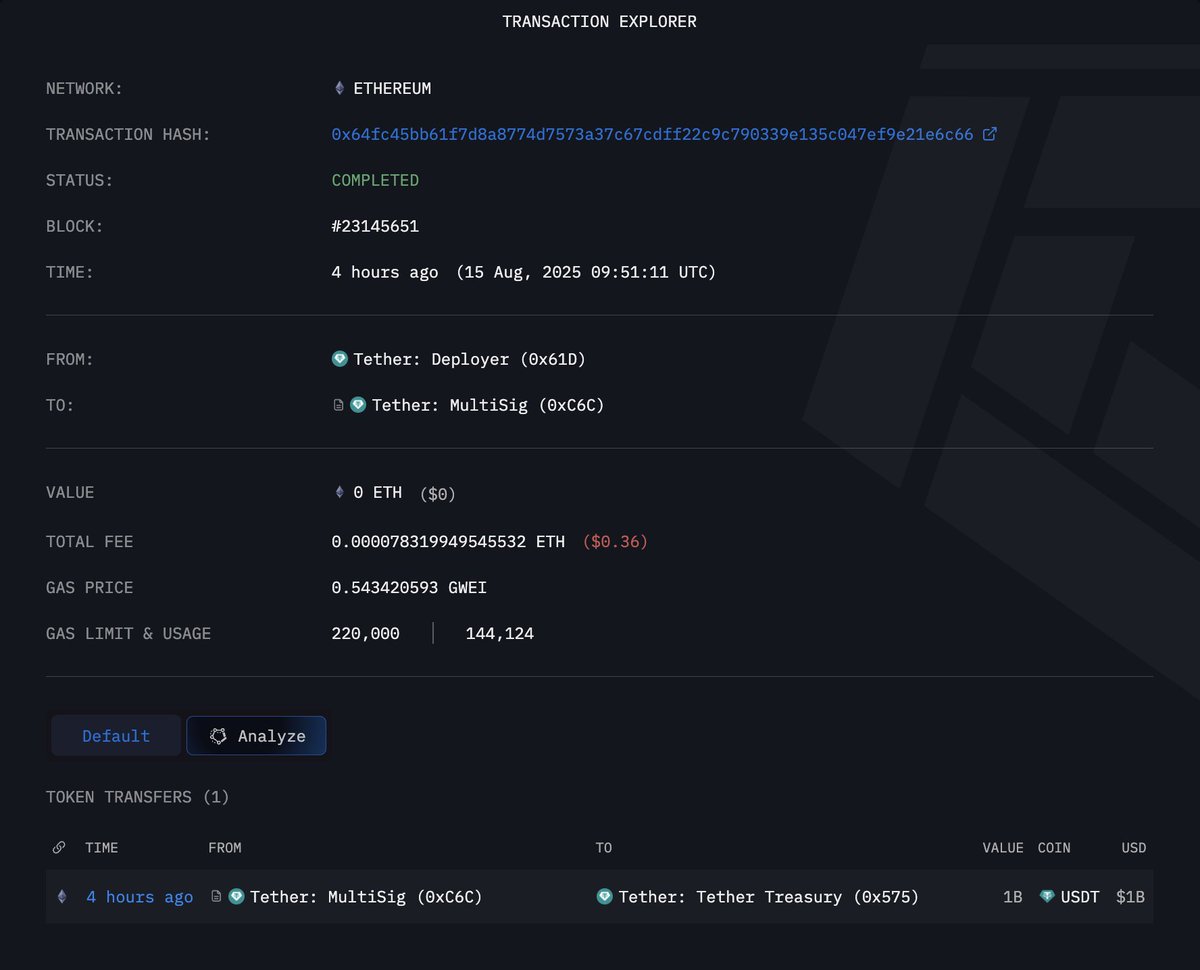Screen dimensions: 1200x970
Task: Click the contract document icon in transfer FROM cell
Action: [x=216, y=897]
